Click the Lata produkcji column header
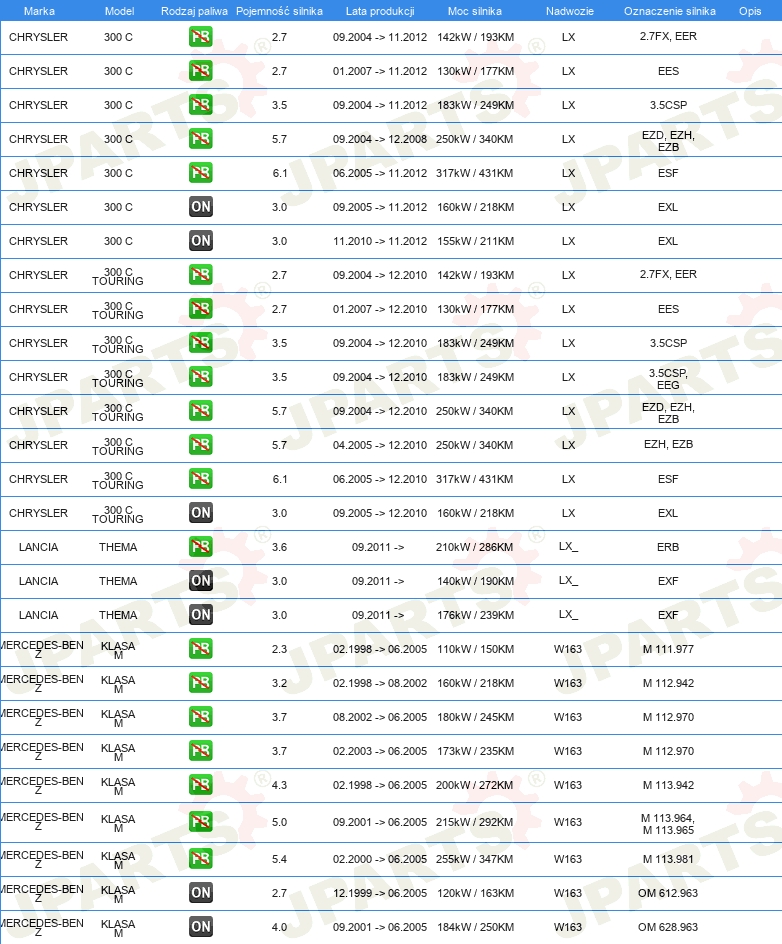This screenshot has width=782, height=944. [x=380, y=11]
